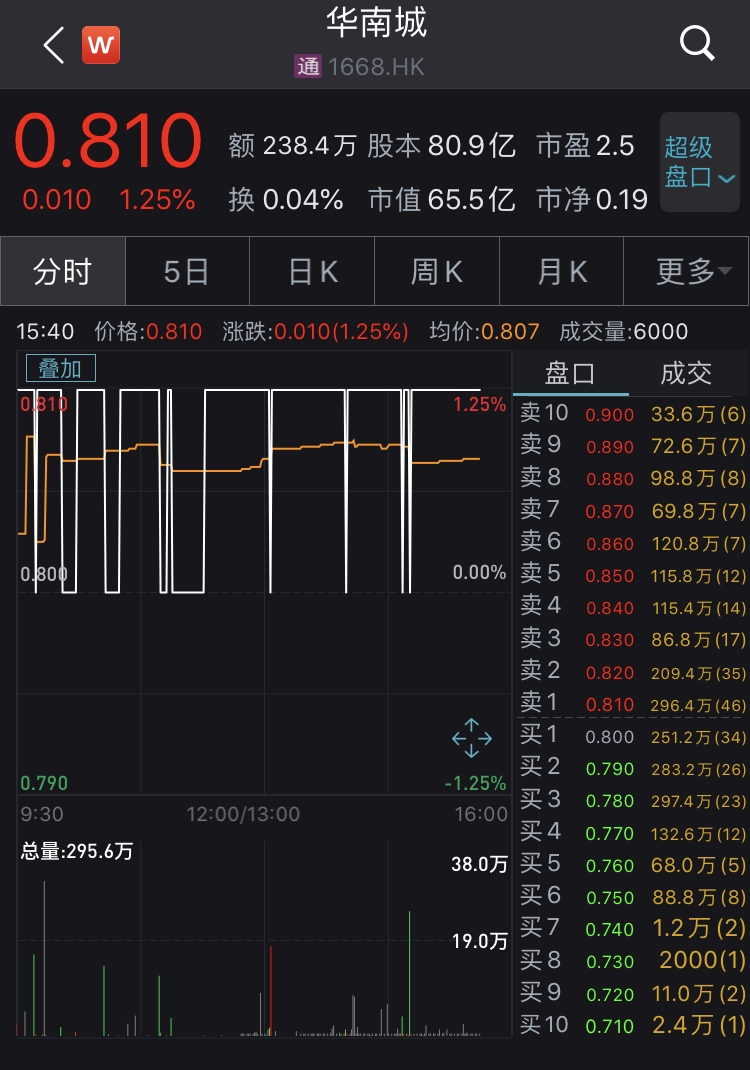Tap the 38.0万 volume axis label
750x1070 pixels.
(x=479, y=865)
